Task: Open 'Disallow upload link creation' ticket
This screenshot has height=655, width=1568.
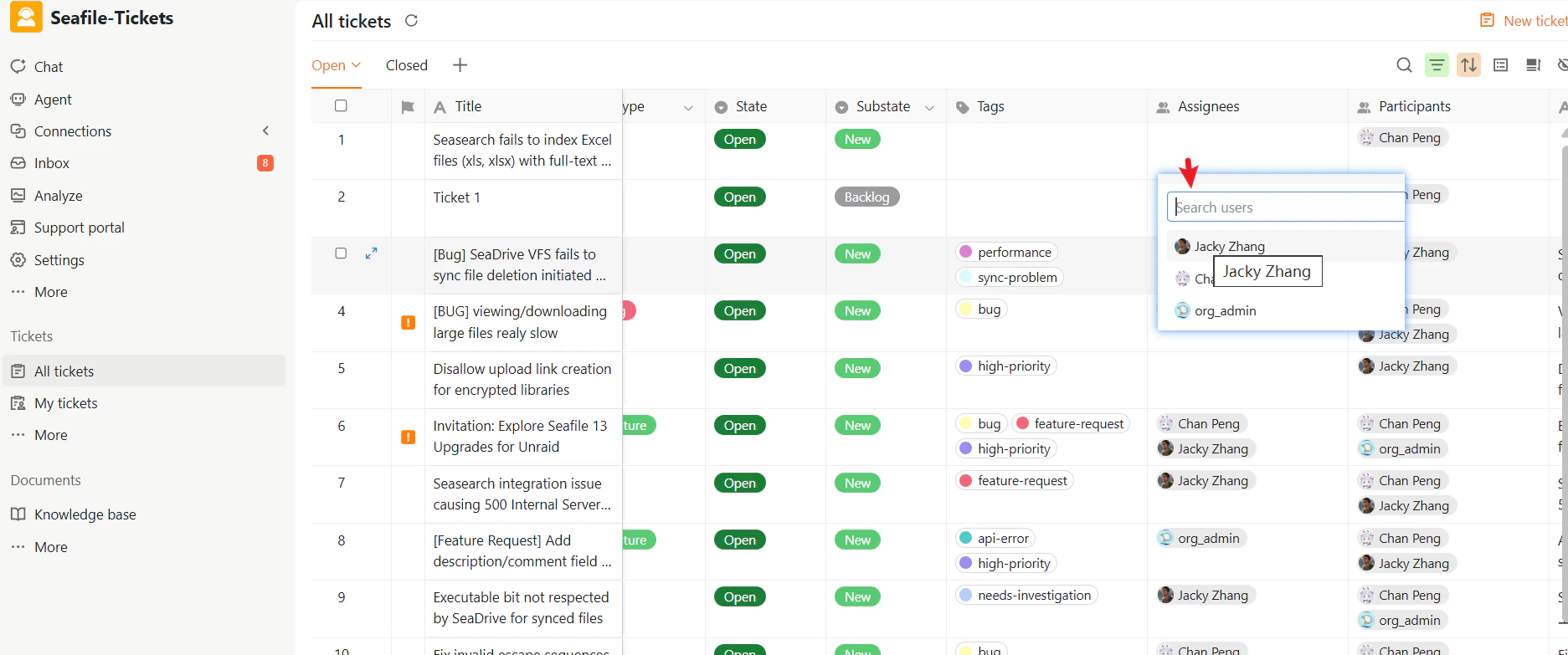Action: [522, 379]
